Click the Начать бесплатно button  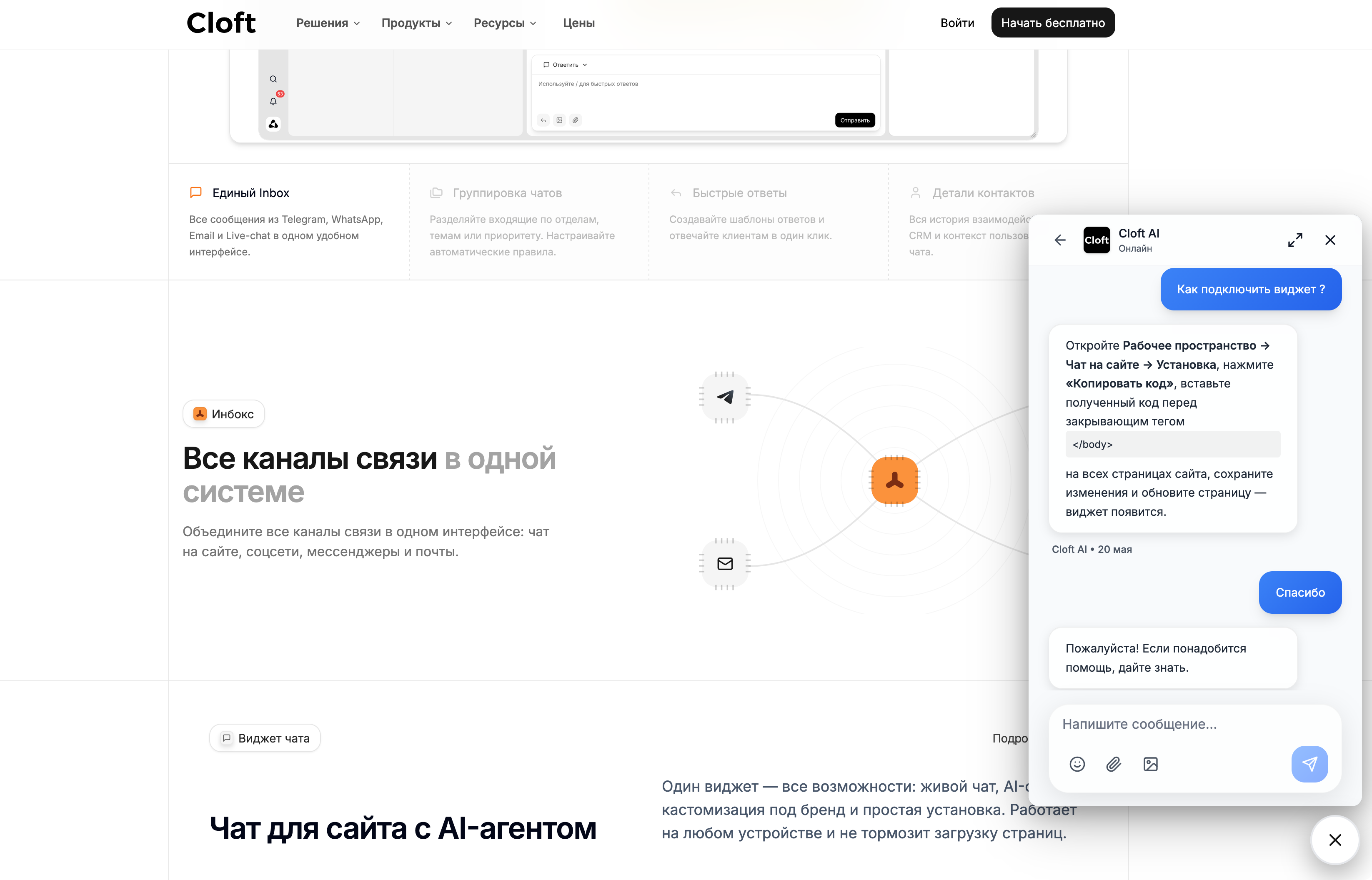(x=1053, y=23)
